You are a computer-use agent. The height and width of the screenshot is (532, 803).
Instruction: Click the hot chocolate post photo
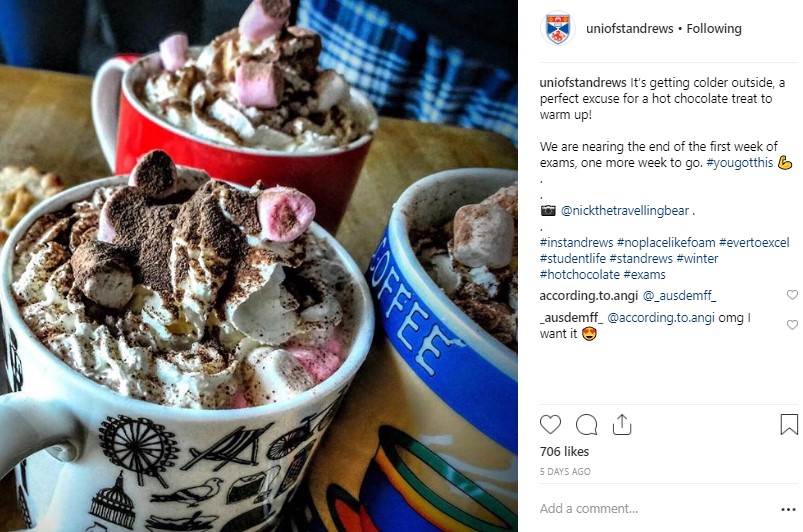[x=259, y=266]
